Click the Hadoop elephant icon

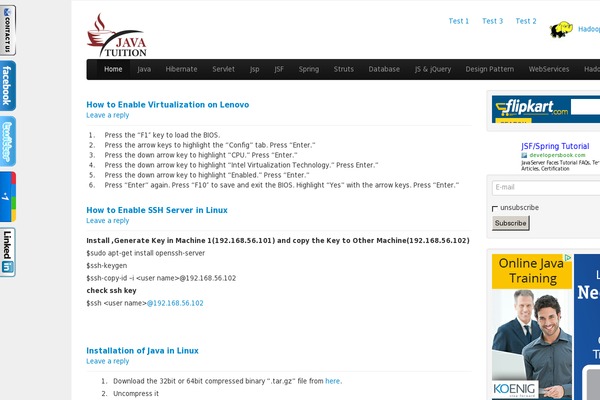[x=561, y=29]
